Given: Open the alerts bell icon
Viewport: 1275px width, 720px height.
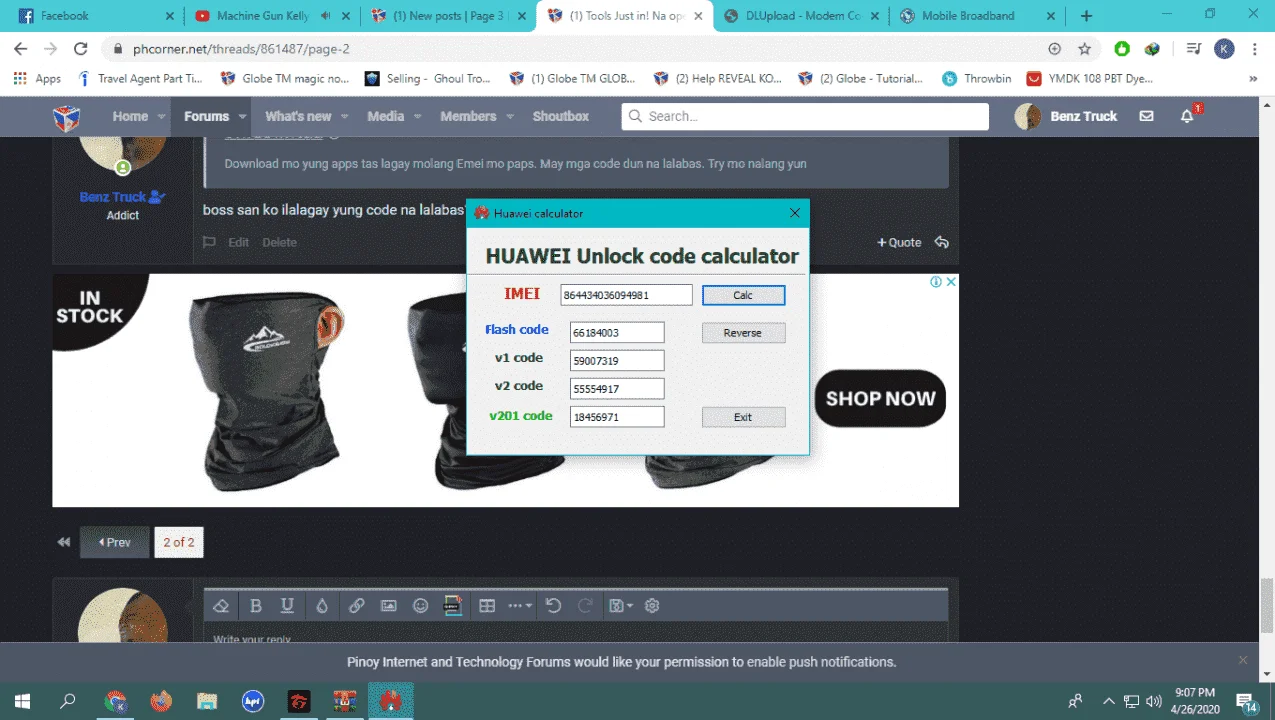Looking at the screenshot, I should pos(1187,116).
